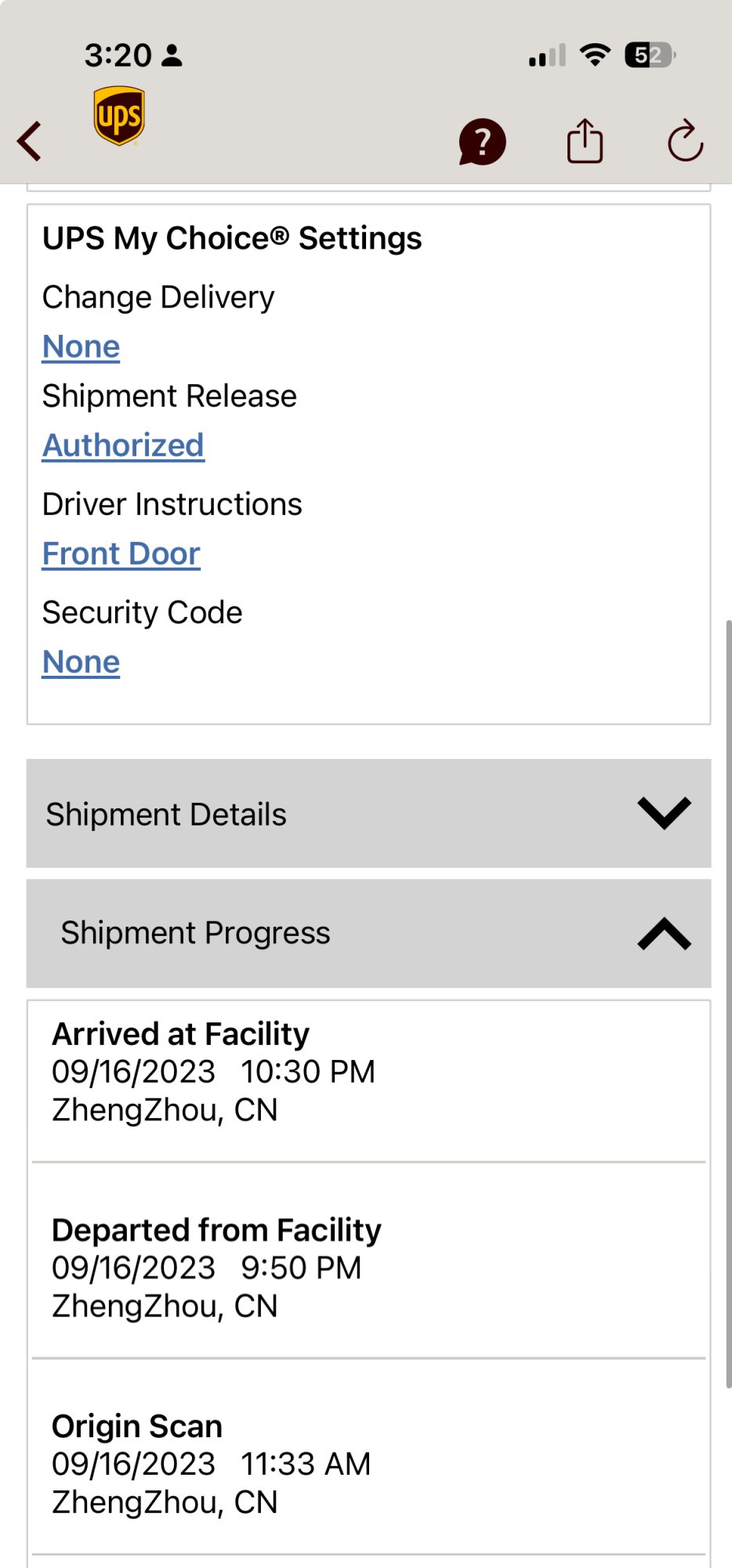Viewport: 732px width, 1568px height.
Task: Collapse the Shipment Progress chevron
Action: coord(664,933)
